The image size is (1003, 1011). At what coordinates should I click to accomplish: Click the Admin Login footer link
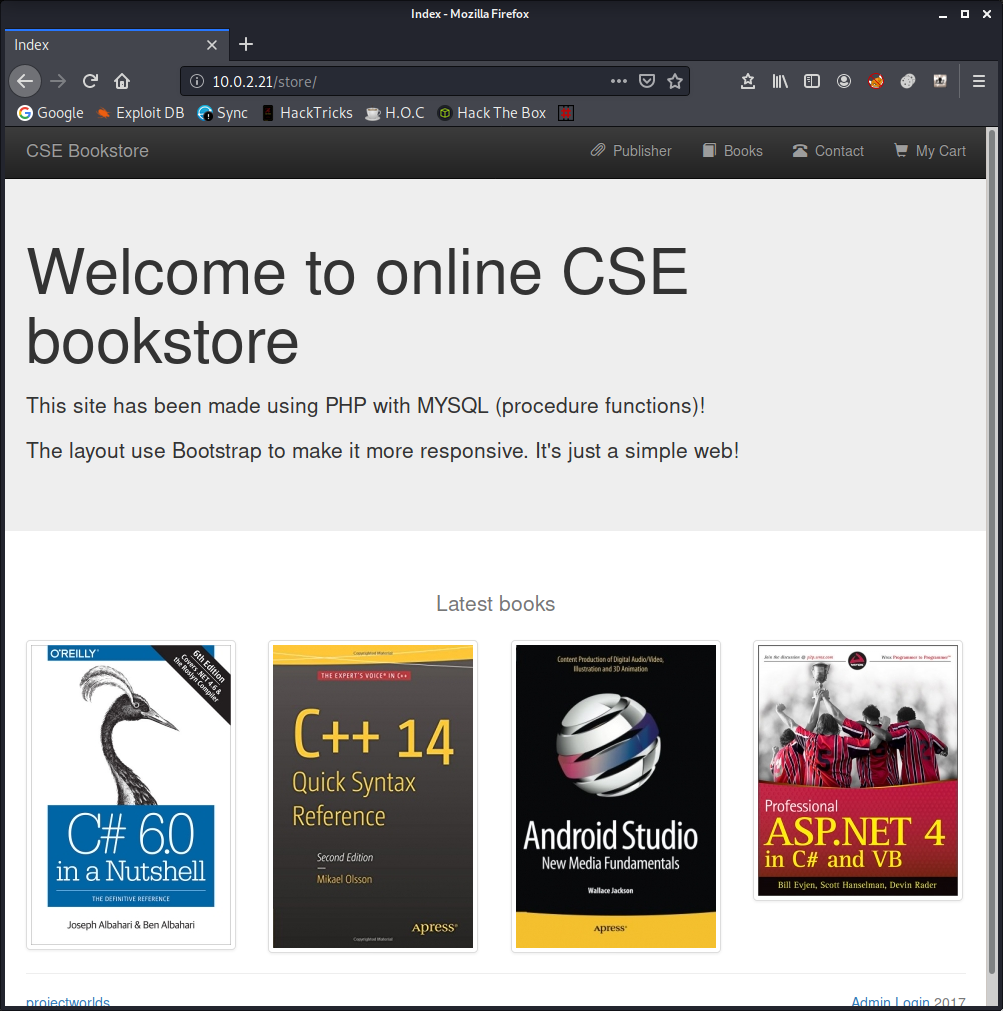pyautogui.click(x=890, y=1002)
